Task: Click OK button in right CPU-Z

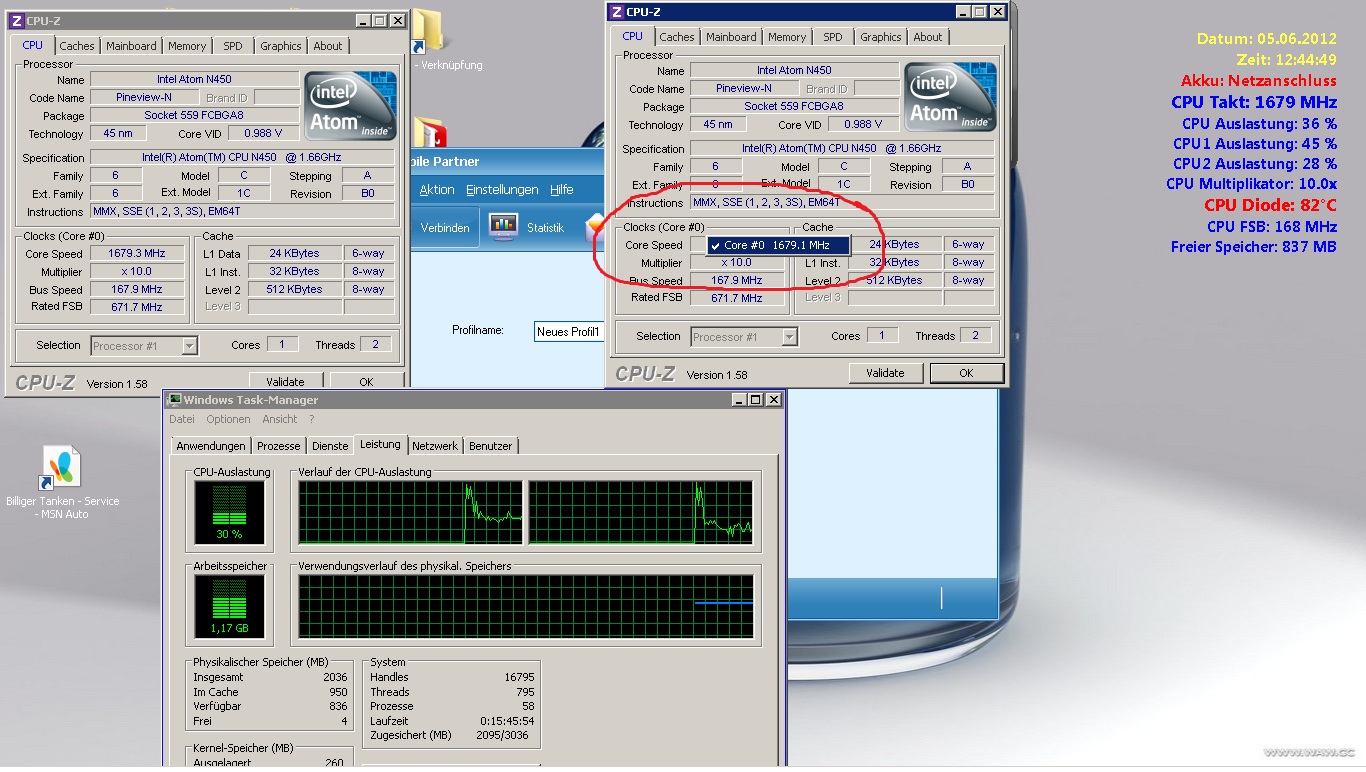Action: point(966,373)
